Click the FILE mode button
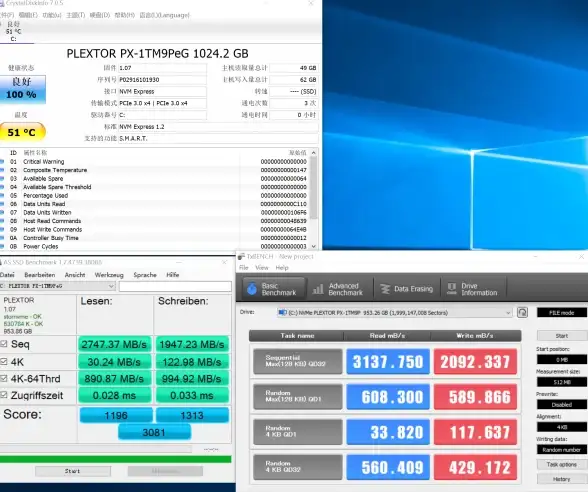This screenshot has height=492, width=588. (561, 312)
